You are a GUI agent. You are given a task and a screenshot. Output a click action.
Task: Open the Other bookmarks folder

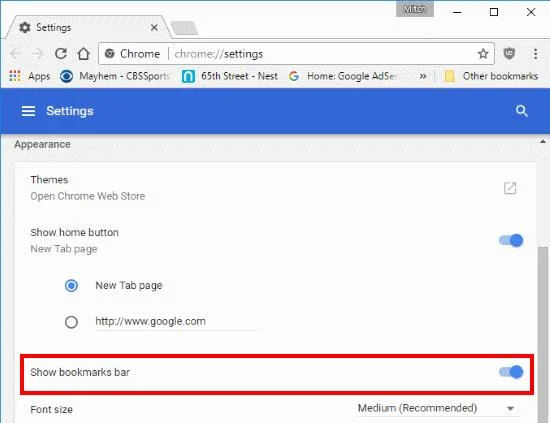pos(491,76)
